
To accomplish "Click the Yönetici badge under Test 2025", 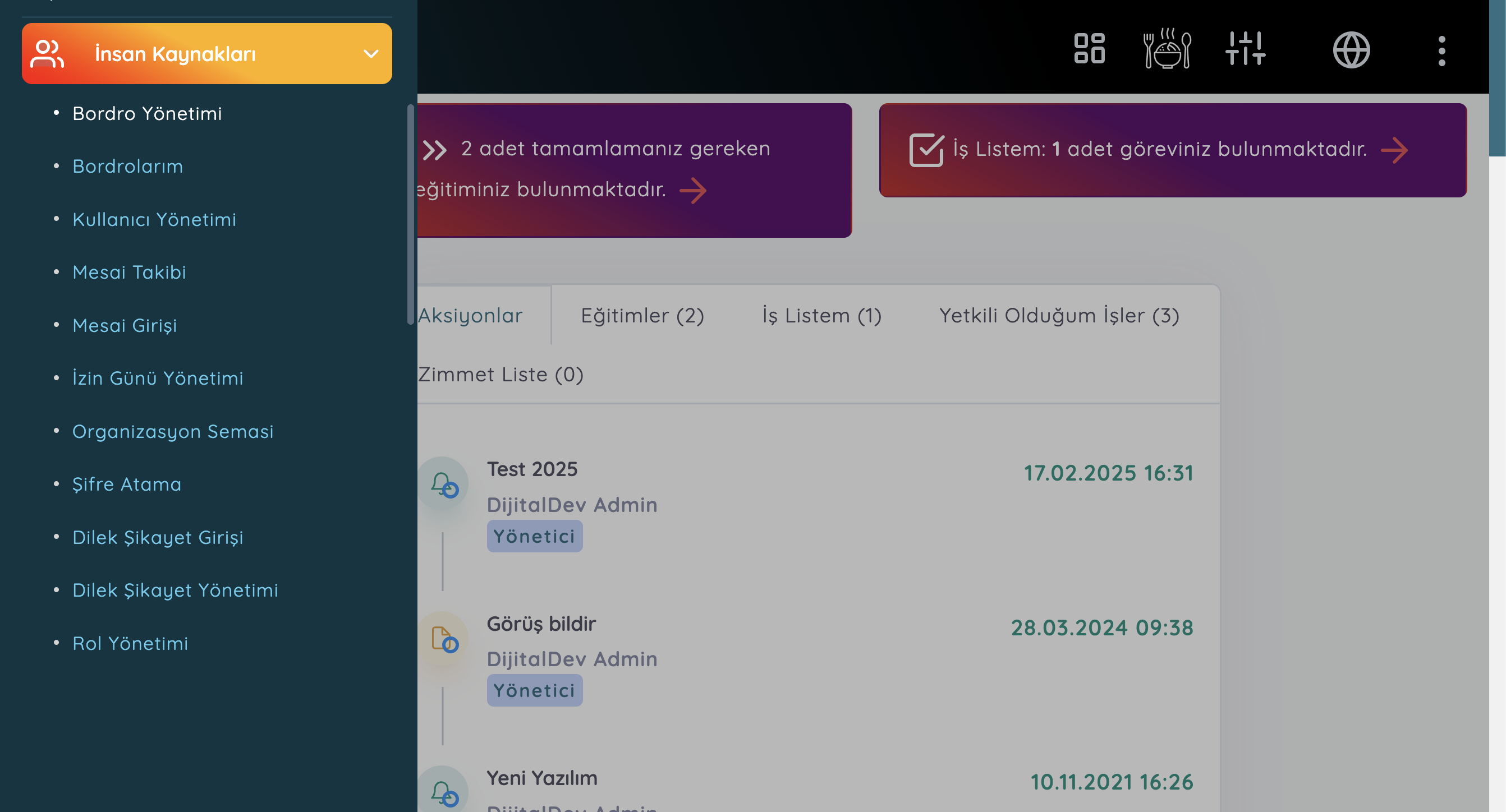I will [534, 536].
